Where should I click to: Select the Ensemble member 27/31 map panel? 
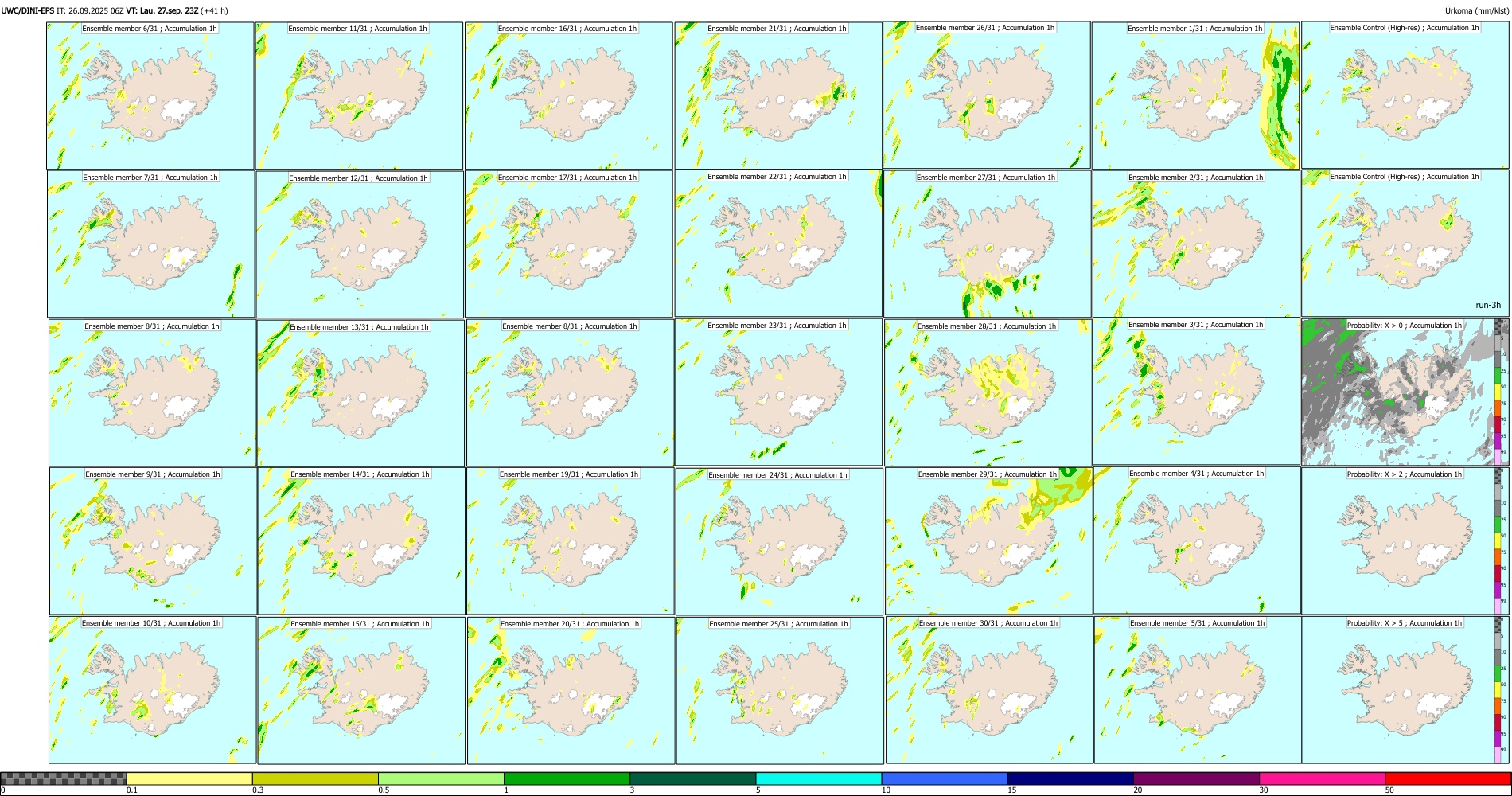coord(988,244)
